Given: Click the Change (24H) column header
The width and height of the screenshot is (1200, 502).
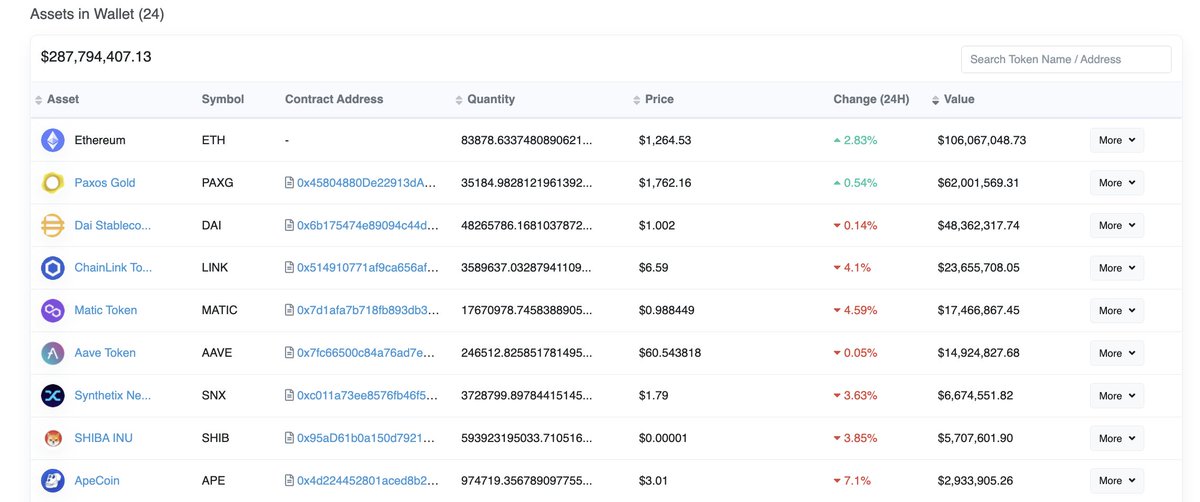Looking at the screenshot, I should click(871, 99).
